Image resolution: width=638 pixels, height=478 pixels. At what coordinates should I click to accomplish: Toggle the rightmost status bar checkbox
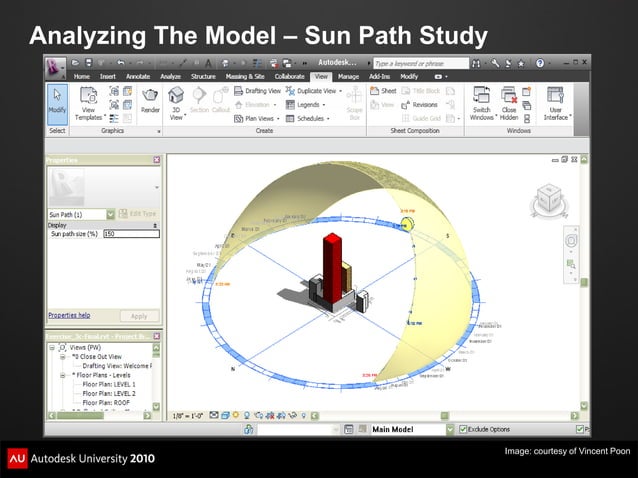[579, 429]
